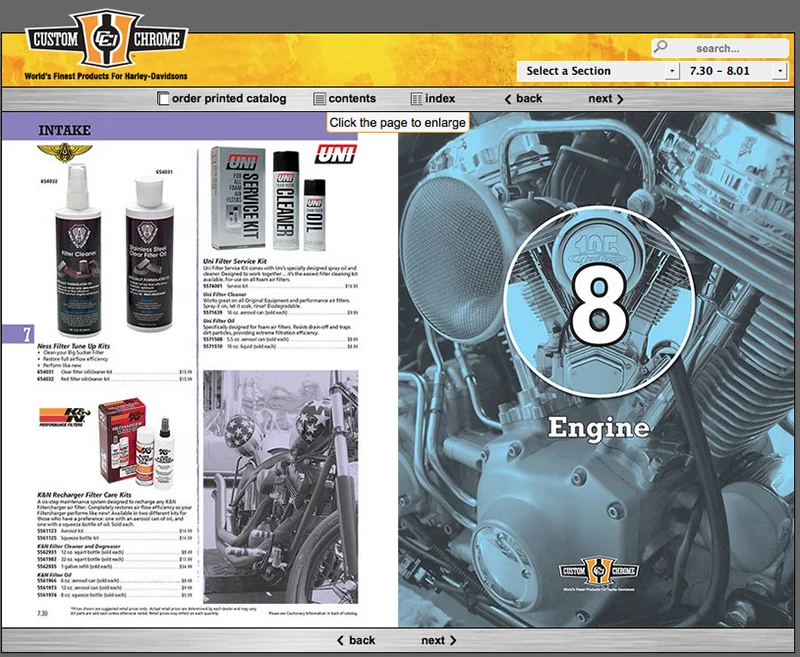This screenshot has width=800, height=657.
Task: Click the bottom back label
Action: tap(362, 640)
